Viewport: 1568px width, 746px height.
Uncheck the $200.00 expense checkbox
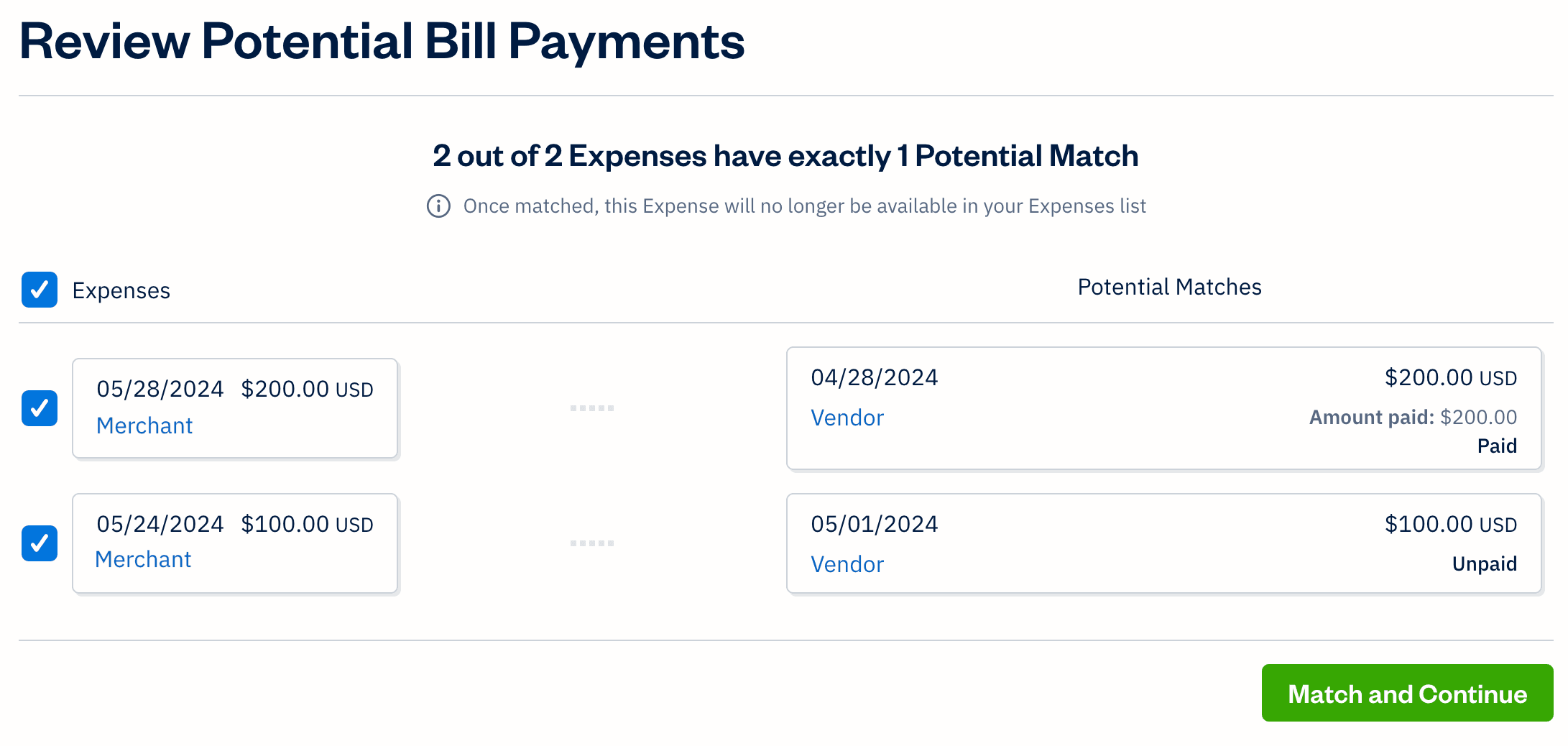[39, 407]
